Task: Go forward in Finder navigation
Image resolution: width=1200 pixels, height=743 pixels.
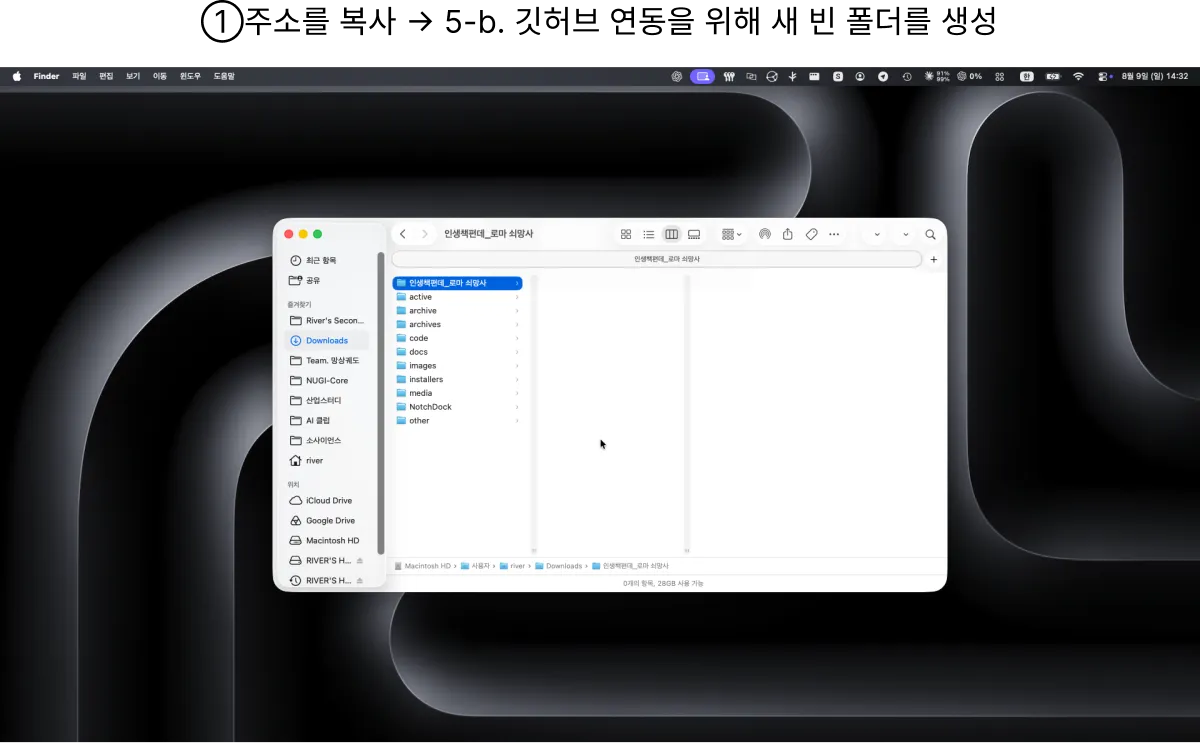Action: tap(425, 234)
